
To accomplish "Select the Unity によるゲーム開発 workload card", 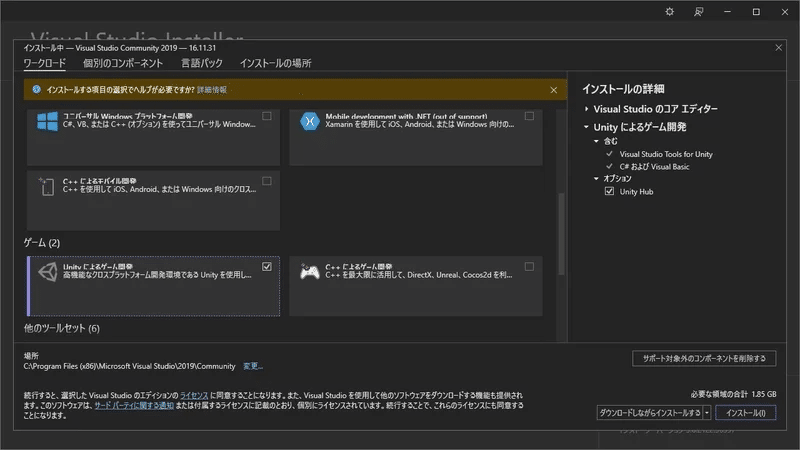I will pyautogui.click(x=154, y=286).
